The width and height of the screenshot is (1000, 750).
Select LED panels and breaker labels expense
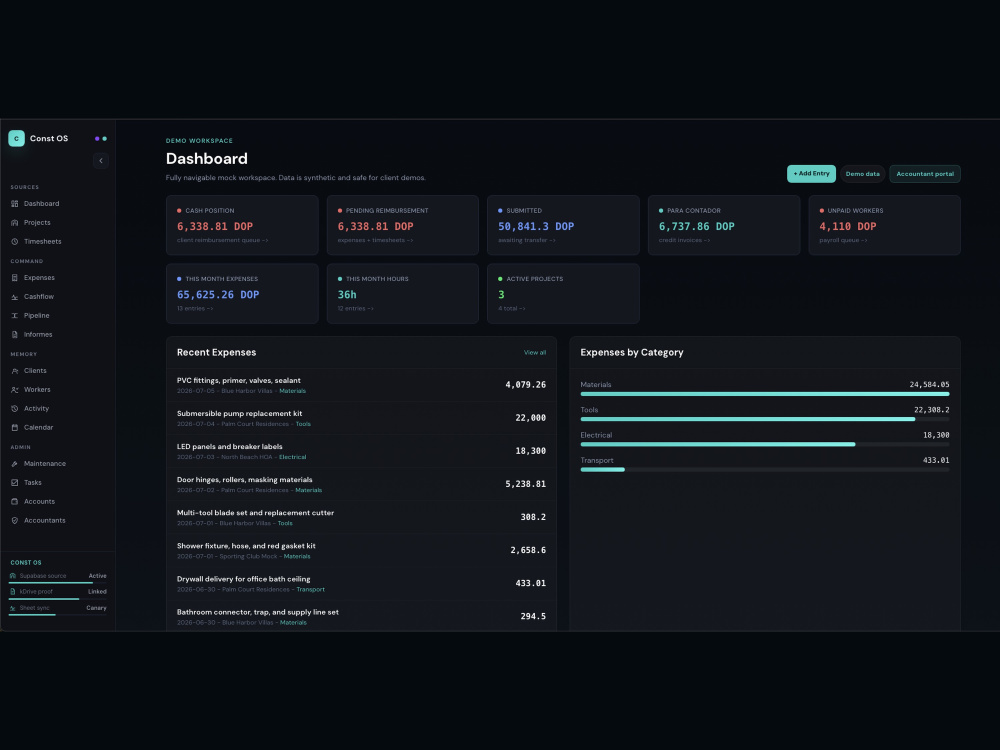361,452
